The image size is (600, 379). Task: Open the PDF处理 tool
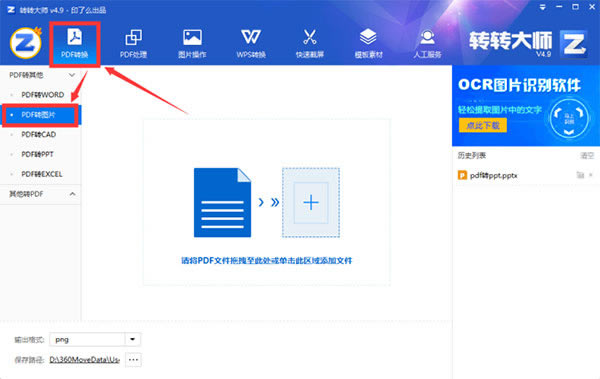click(x=133, y=44)
